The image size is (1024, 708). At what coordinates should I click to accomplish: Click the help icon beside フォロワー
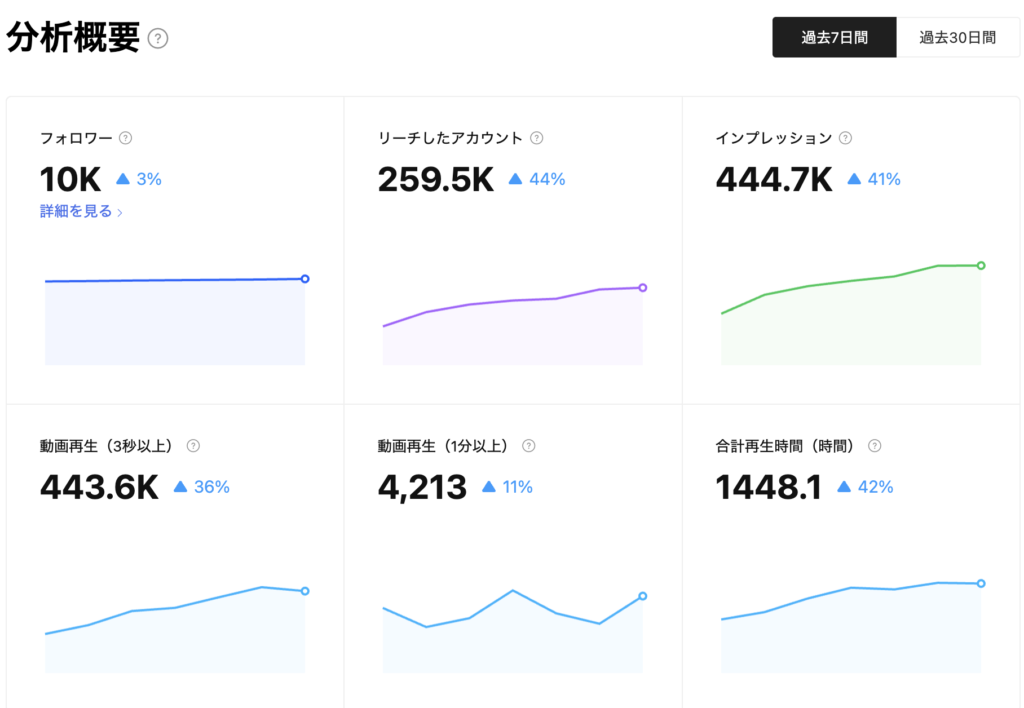pyautogui.click(x=125, y=139)
